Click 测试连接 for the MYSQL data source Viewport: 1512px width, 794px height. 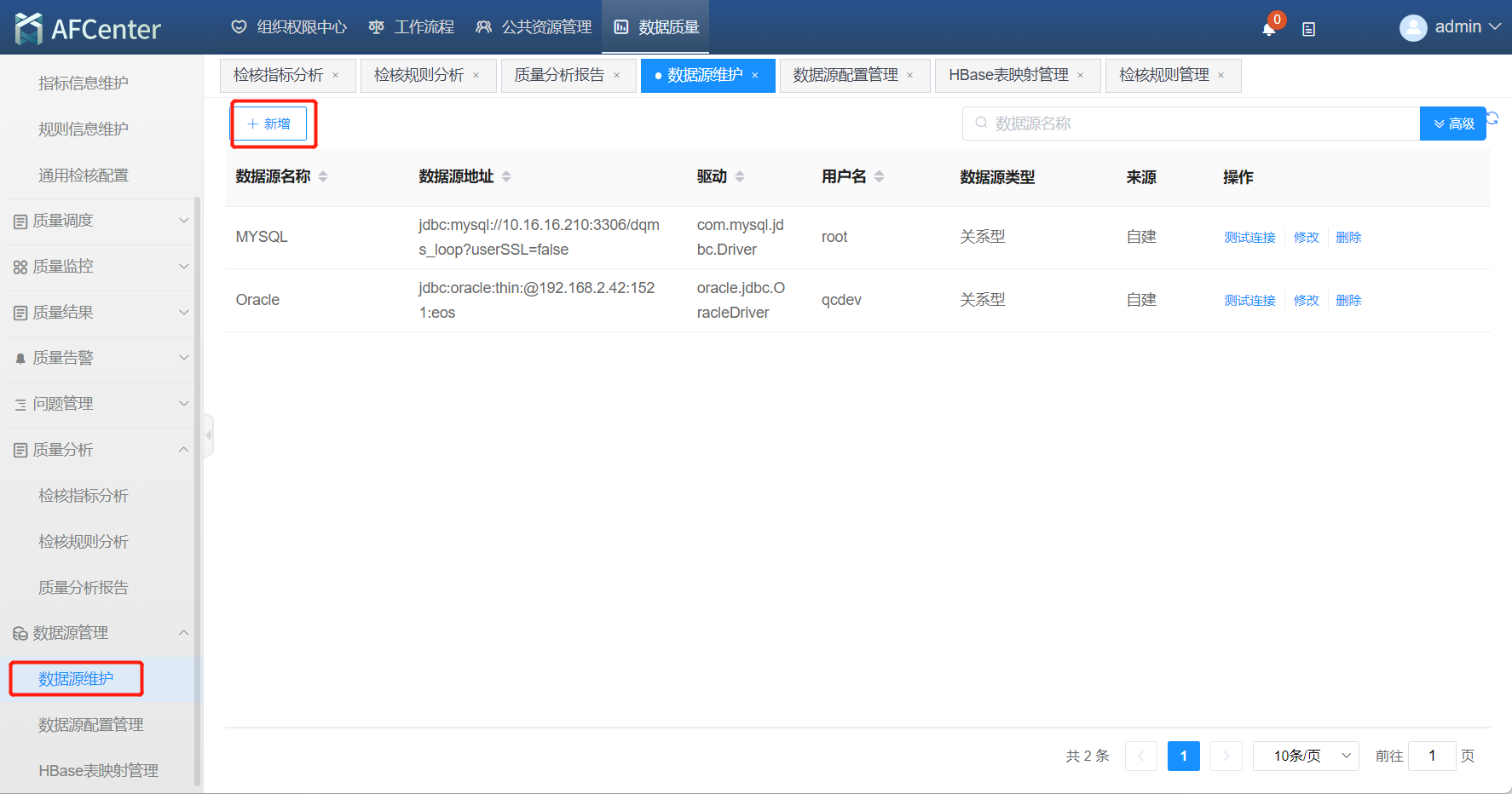pos(1249,238)
